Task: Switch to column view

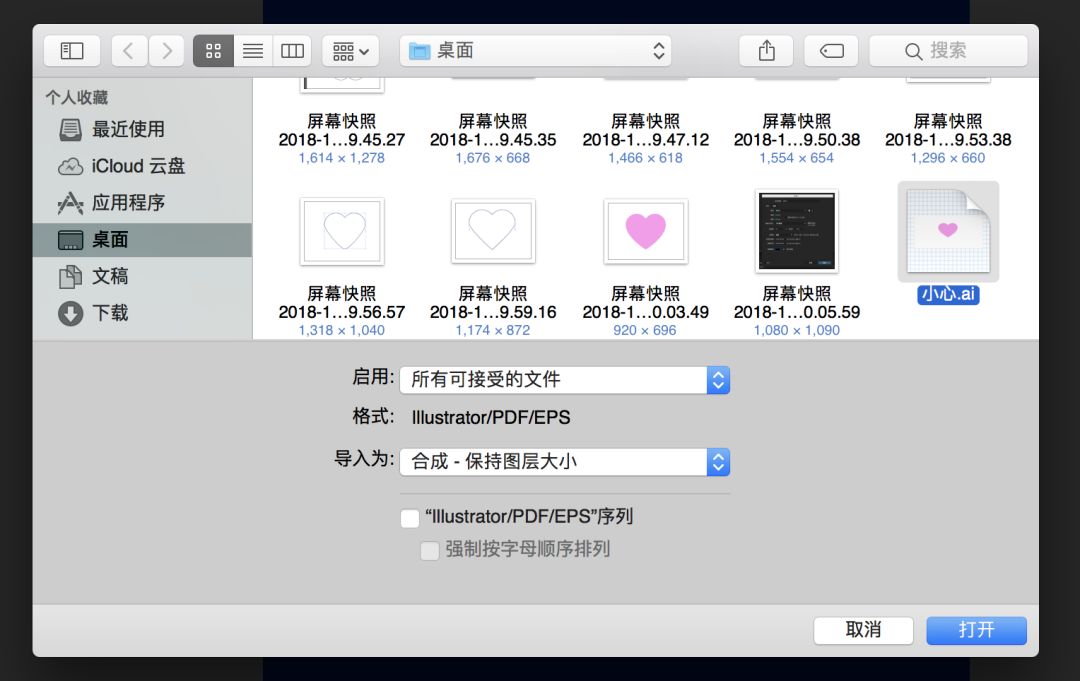Action: pos(292,51)
